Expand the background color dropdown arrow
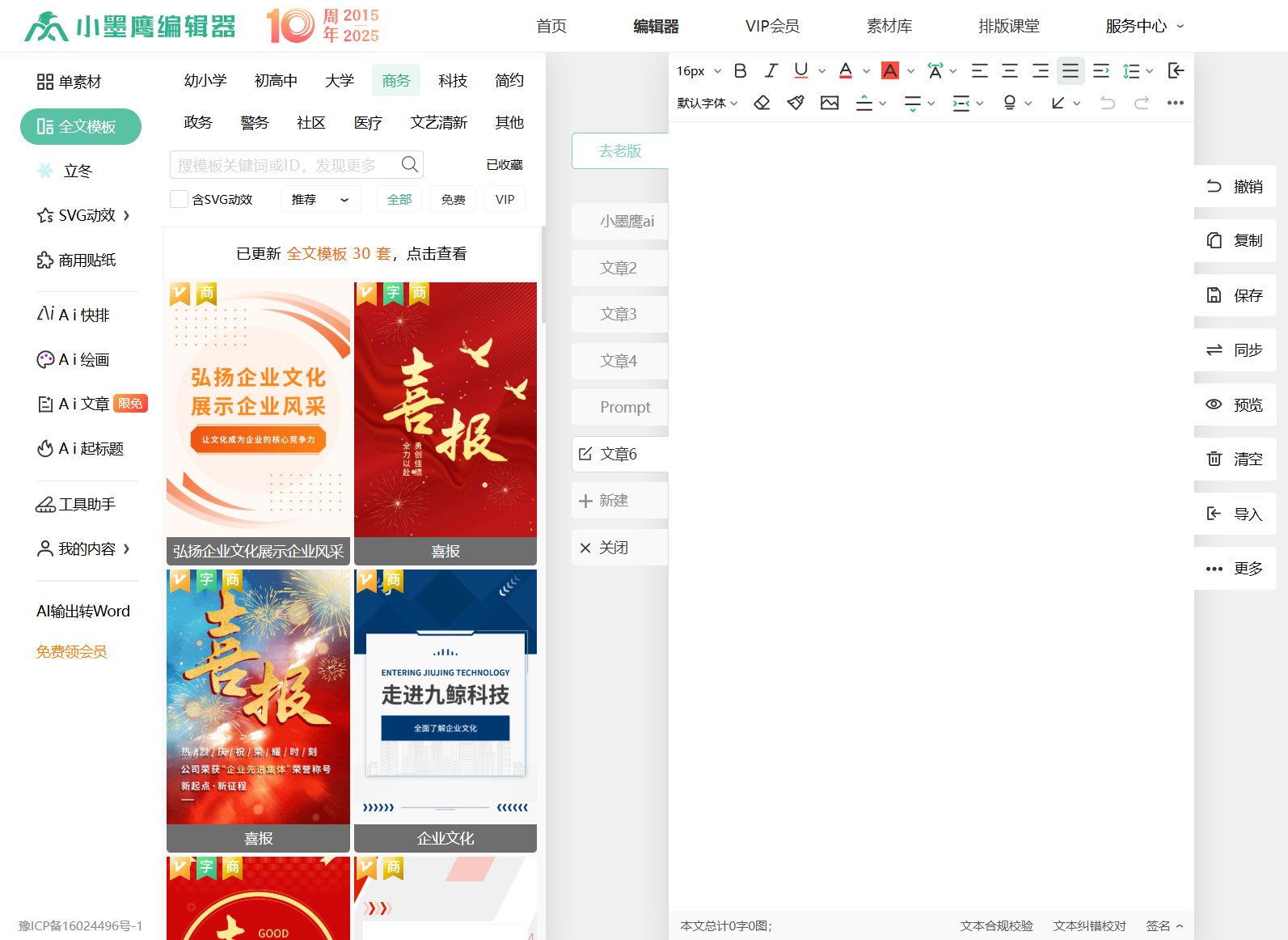The height and width of the screenshot is (940, 1288). (x=911, y=71)
